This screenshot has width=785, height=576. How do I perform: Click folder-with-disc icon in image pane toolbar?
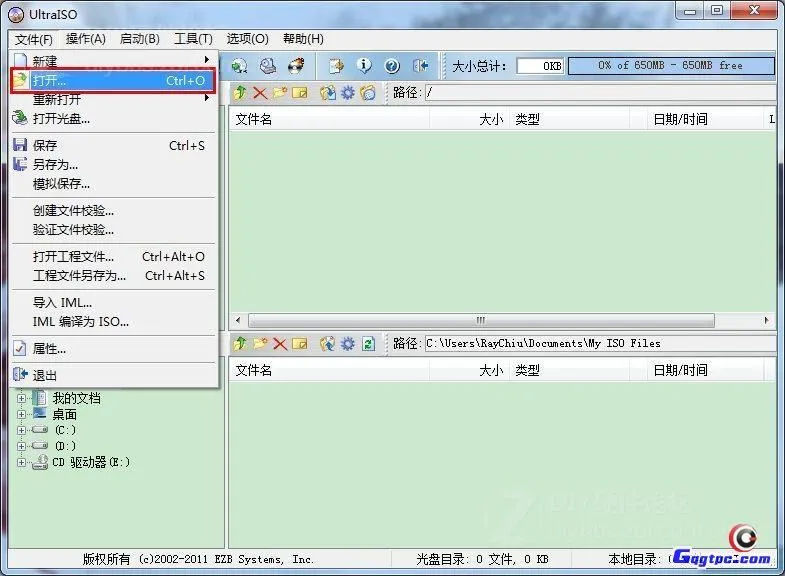pyautogui.click(x=368, y=93)
